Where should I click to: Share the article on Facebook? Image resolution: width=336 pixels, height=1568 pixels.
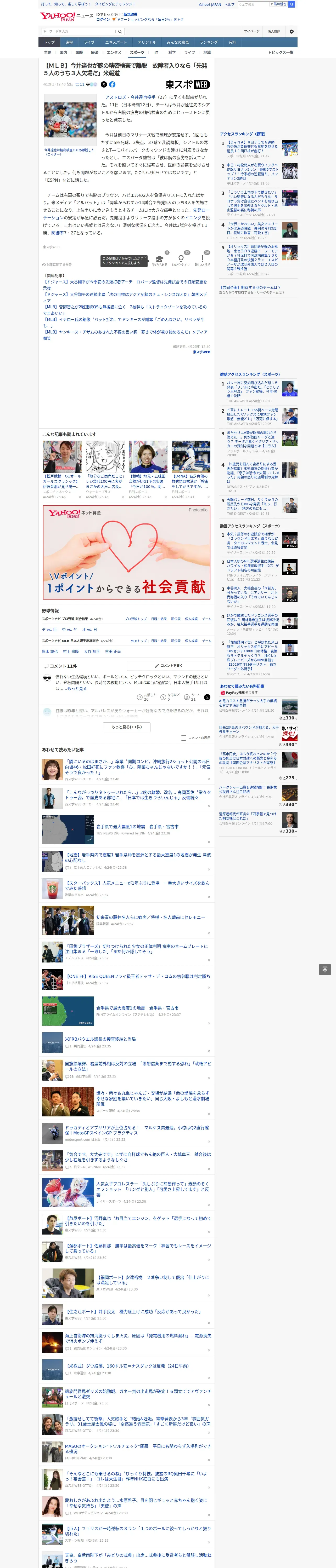coord(112,85)
